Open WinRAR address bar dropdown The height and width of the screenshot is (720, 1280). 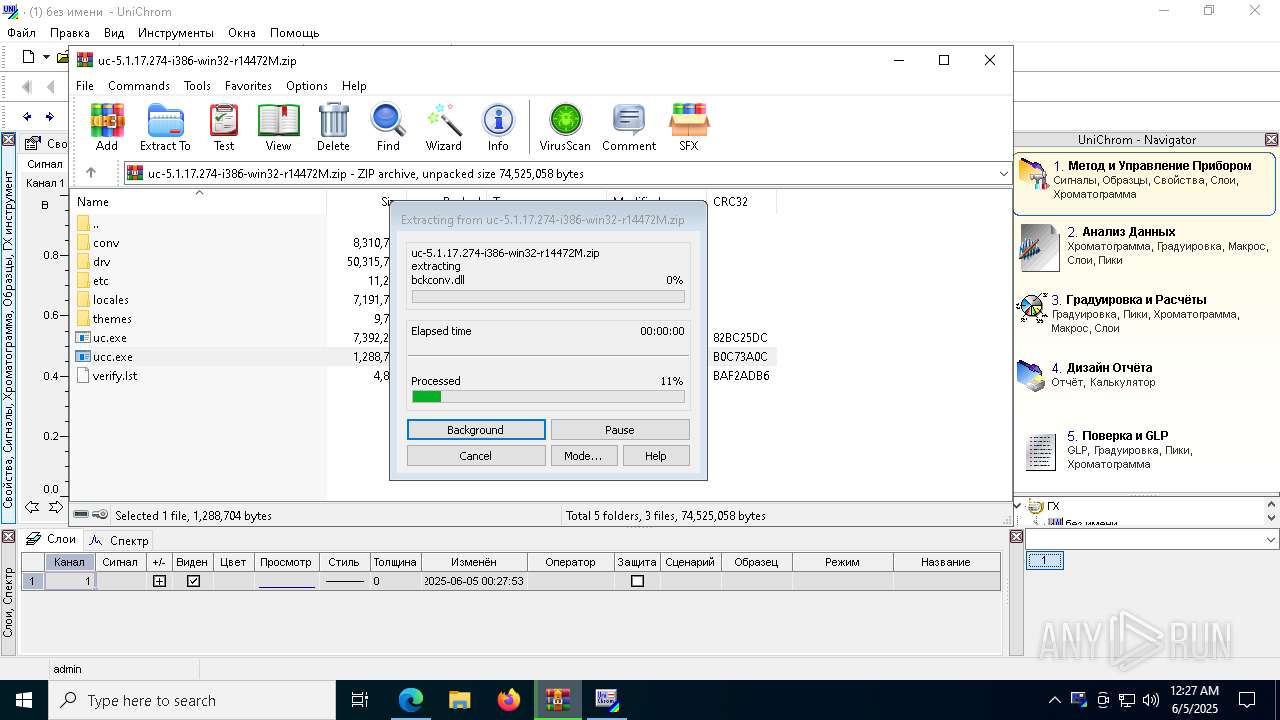coord(1003,173)
